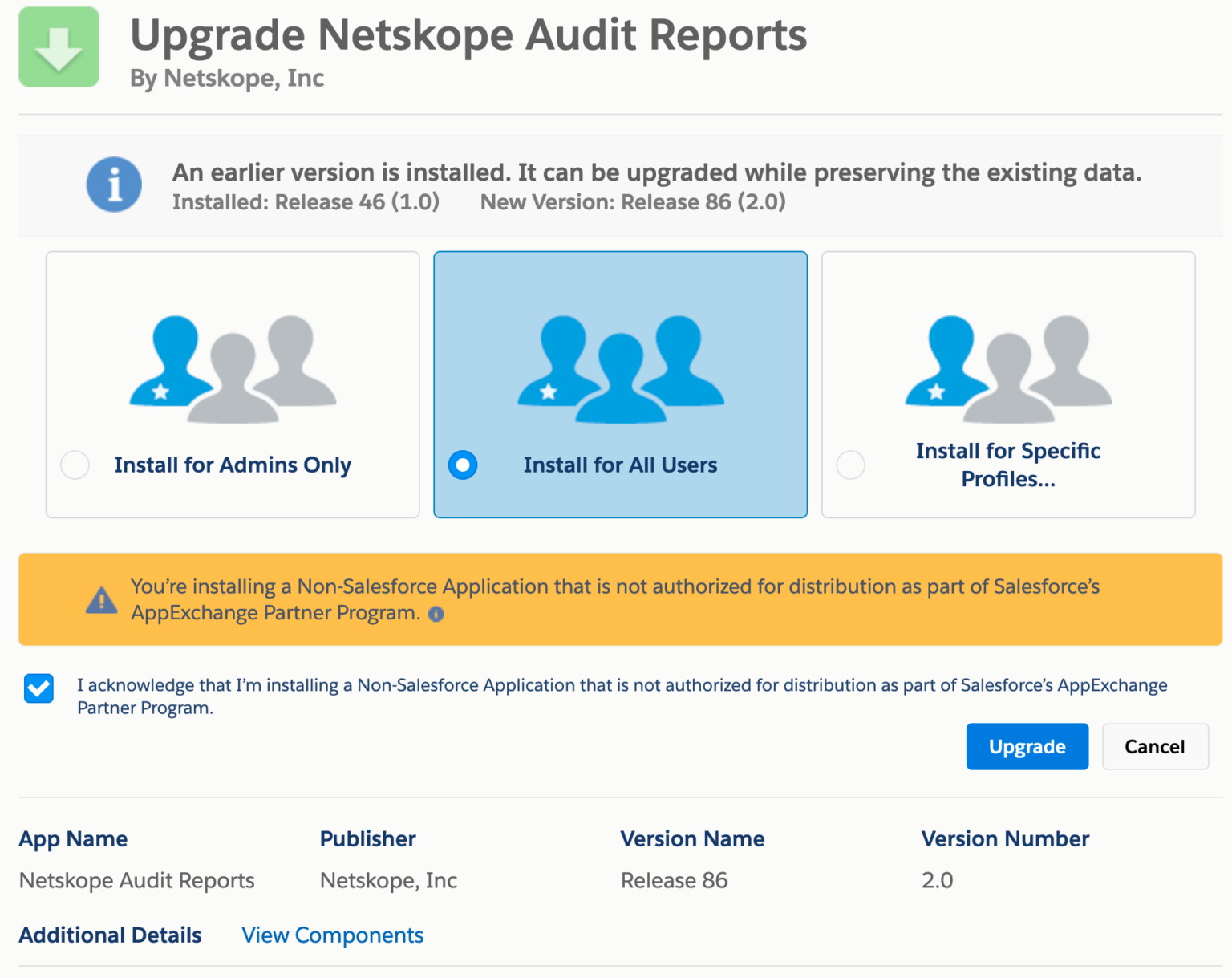Click the All Users group icon

coord(619,367)
